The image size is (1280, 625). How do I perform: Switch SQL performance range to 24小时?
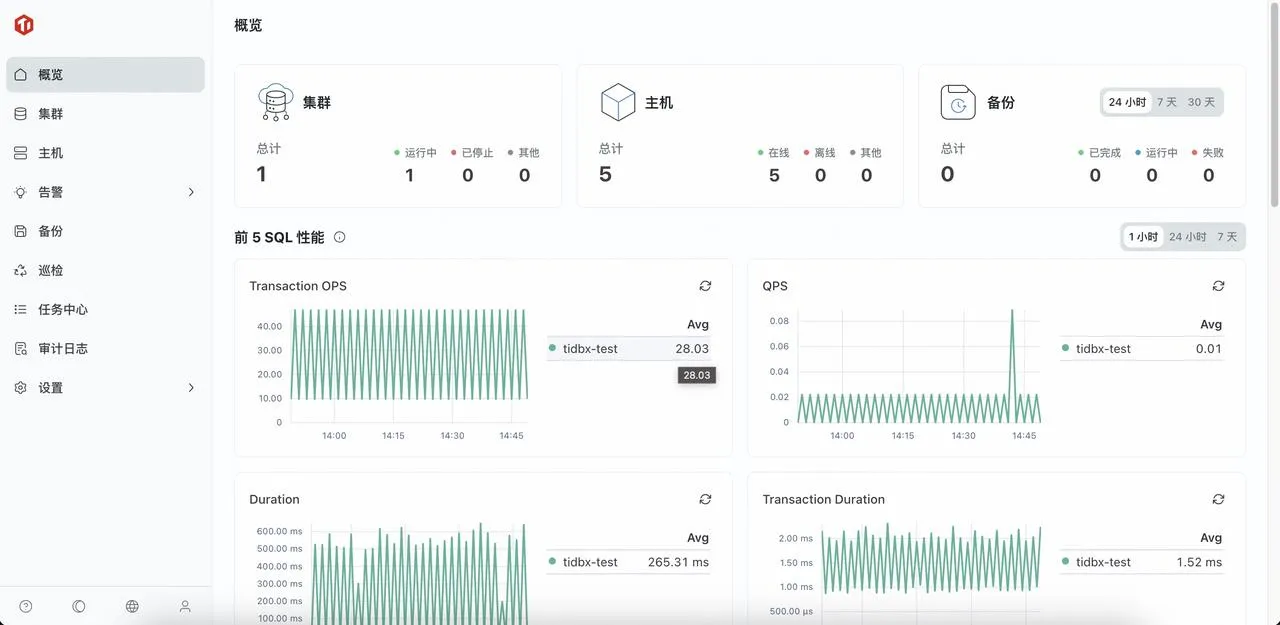pos(1188,236)
